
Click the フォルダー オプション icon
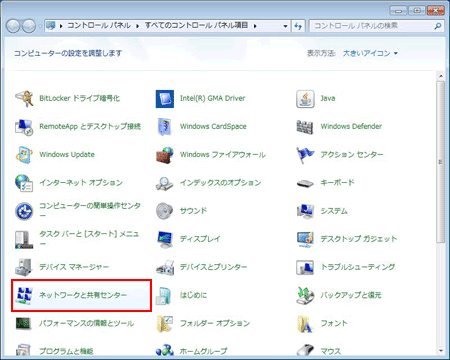(165, 324)
